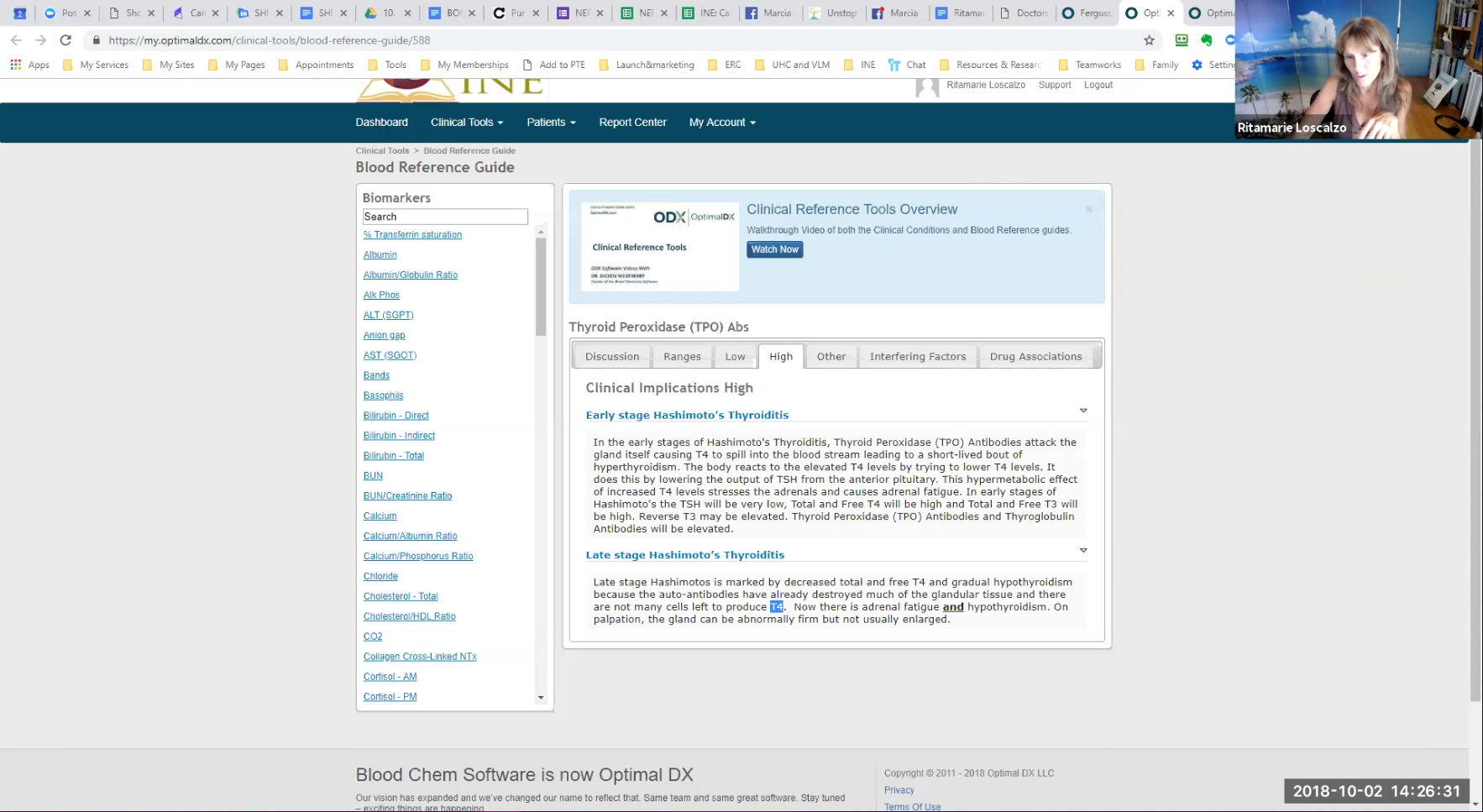This screenshot has width=1483, height=812.
Task: Dismiss the Clinical Reference Tools Overview banner
Action: point(1088,209)
